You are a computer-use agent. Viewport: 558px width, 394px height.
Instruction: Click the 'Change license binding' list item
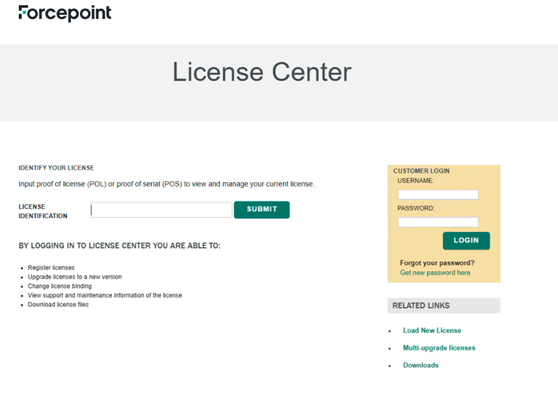pyautogui.click(x=60, y=286)
